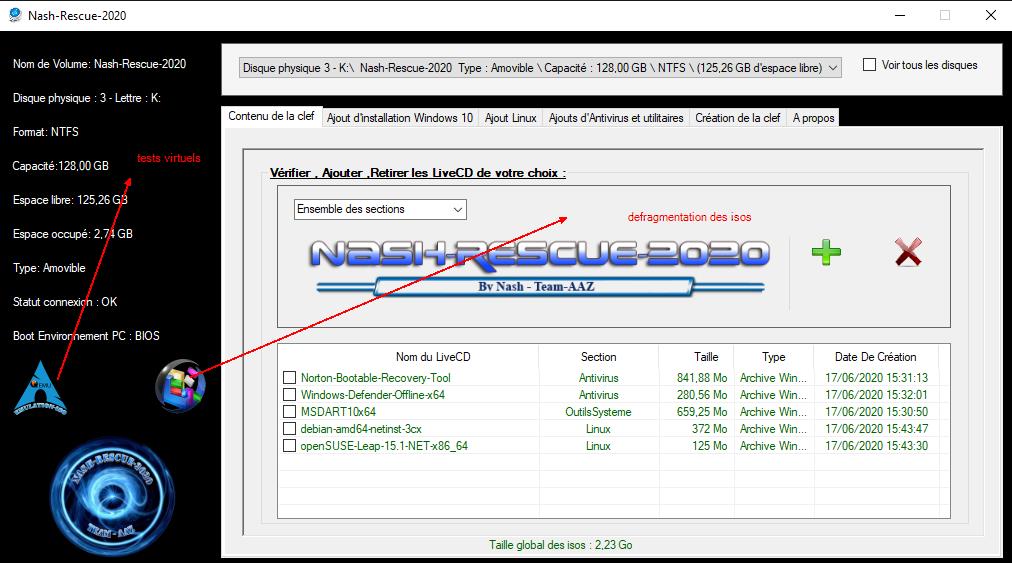
Task: Sort by Date De Création column header
Action: (875, 357)
